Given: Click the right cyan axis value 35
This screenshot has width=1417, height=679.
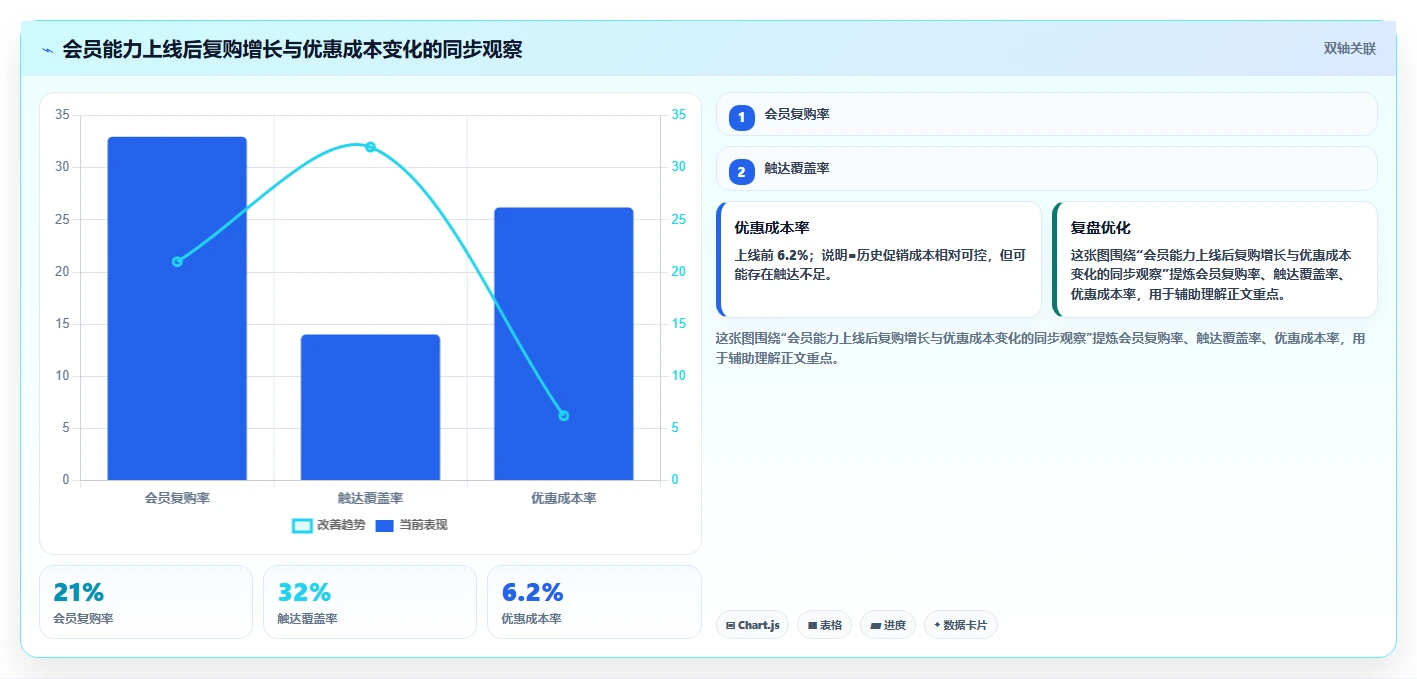Looking at the screenshot, I should (x=679, y=115).
